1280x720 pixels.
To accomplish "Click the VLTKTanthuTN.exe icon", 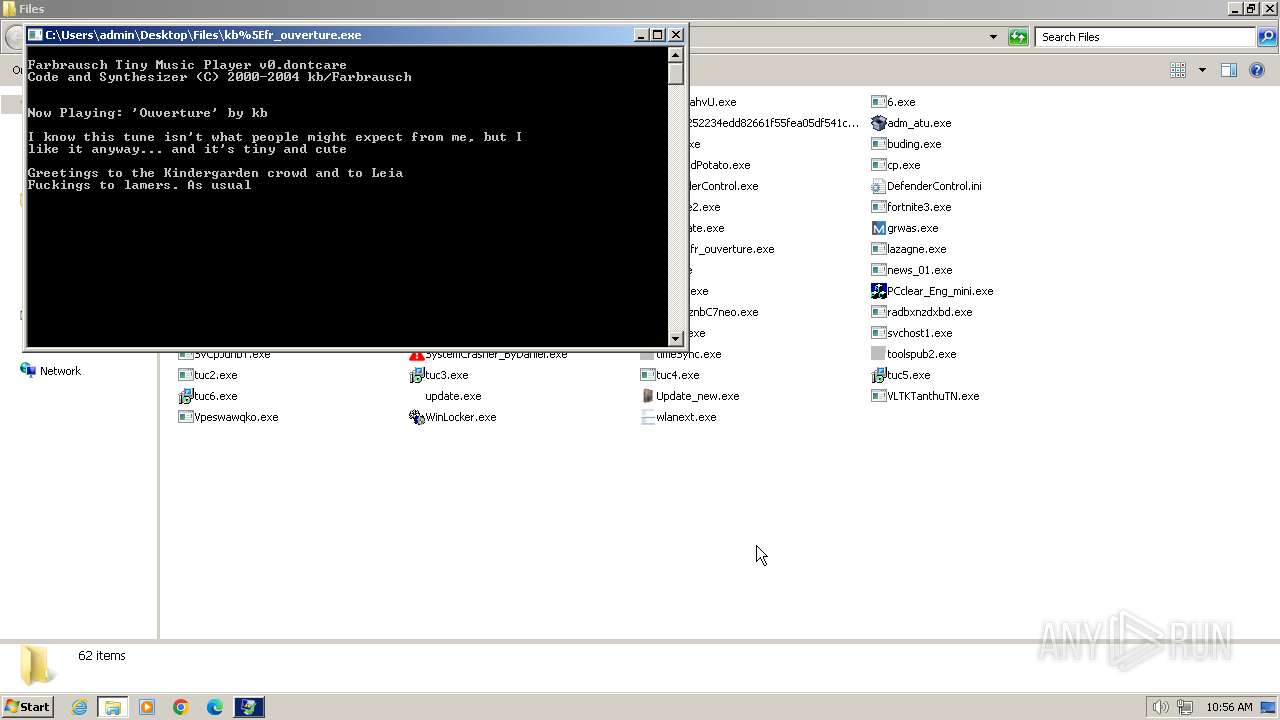I will pos(878,396).
